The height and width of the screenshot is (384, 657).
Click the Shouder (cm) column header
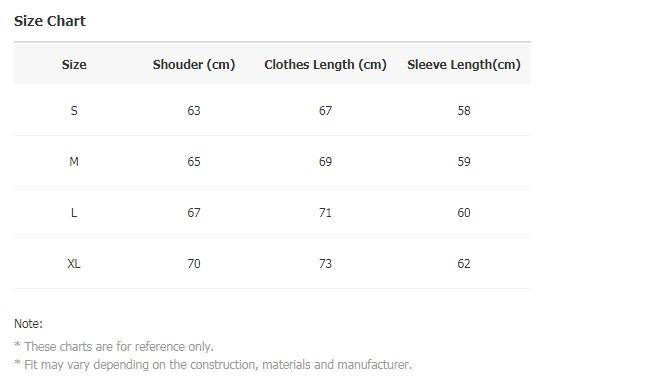194,65
